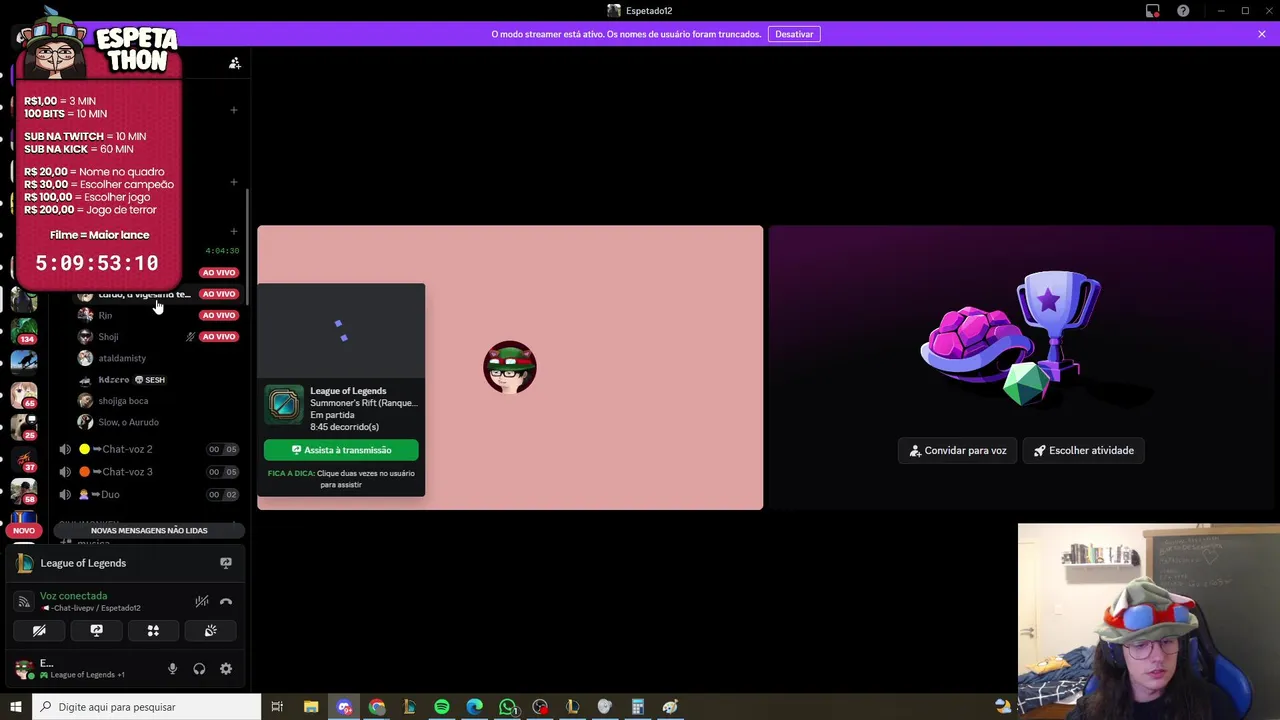The image size is (1280, 720).
Task: Click the invite people icon at sidebar top
Action: pyautogui.click(x=234, y=63)
